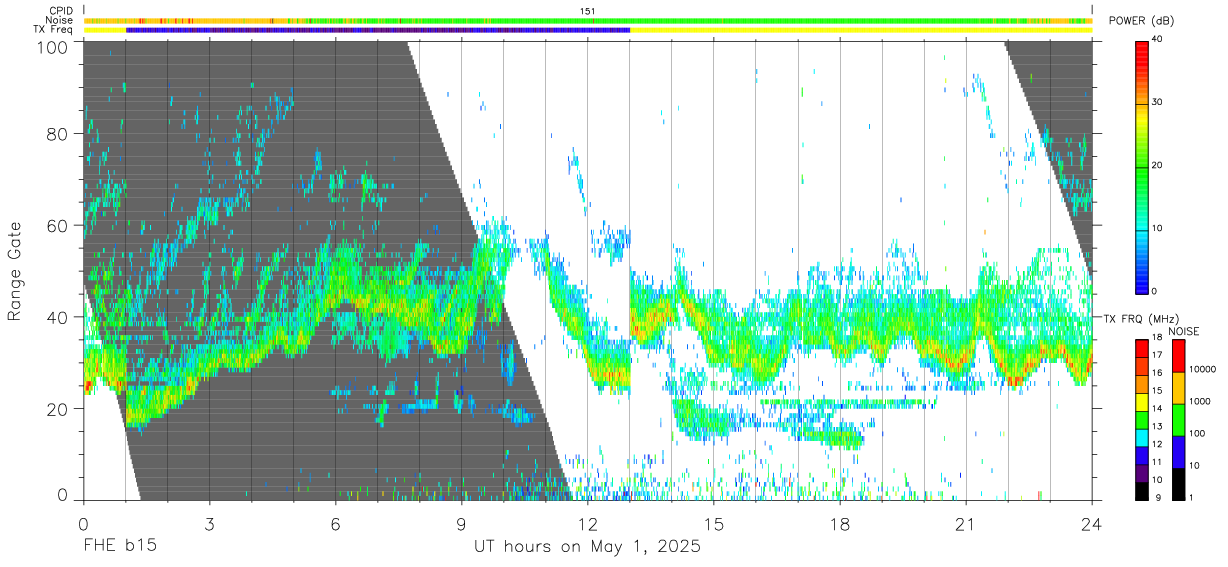Screen dimensions: 1228x567
Task: Pick the blue 11-12 MHz frequency swatch
Action: pos(1141,454)
